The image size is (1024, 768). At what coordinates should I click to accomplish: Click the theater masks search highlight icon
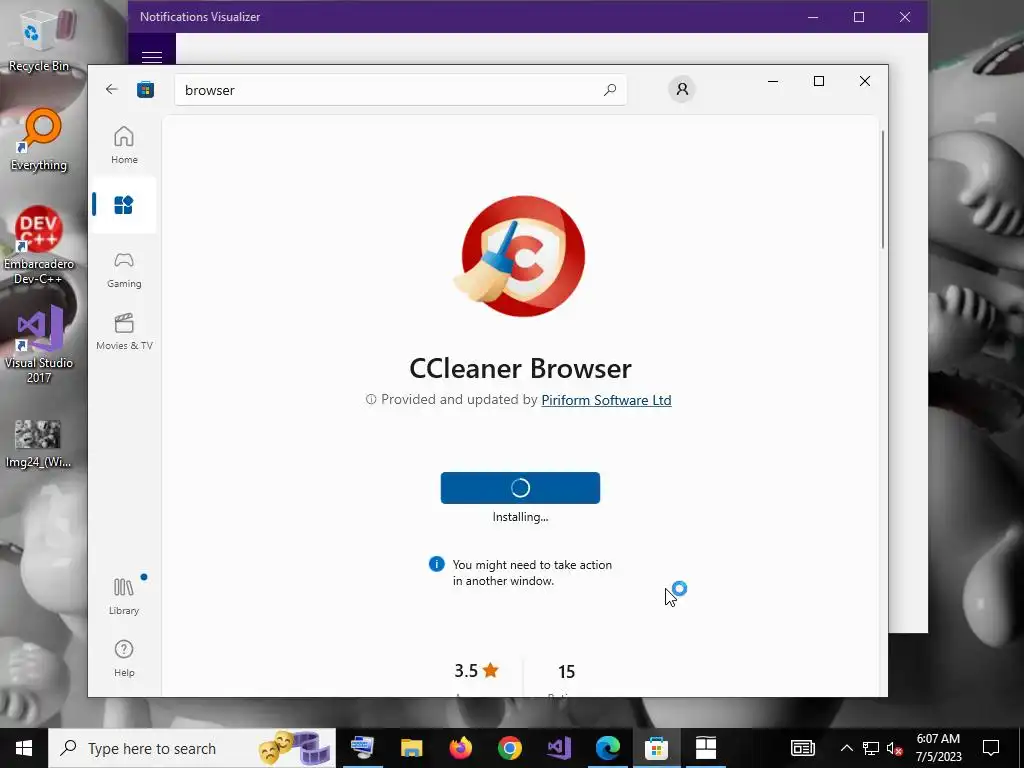point(295,748)
